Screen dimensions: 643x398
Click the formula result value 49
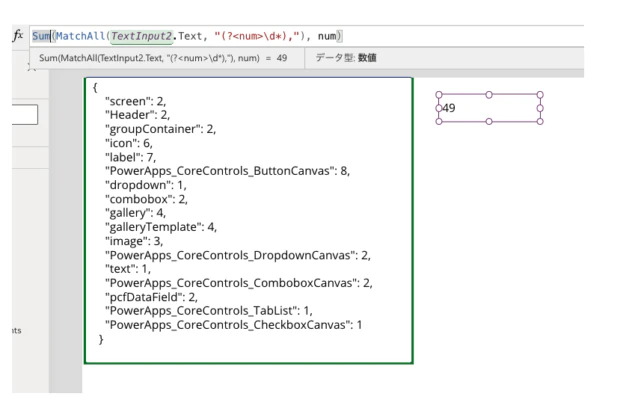click(282, 58)
